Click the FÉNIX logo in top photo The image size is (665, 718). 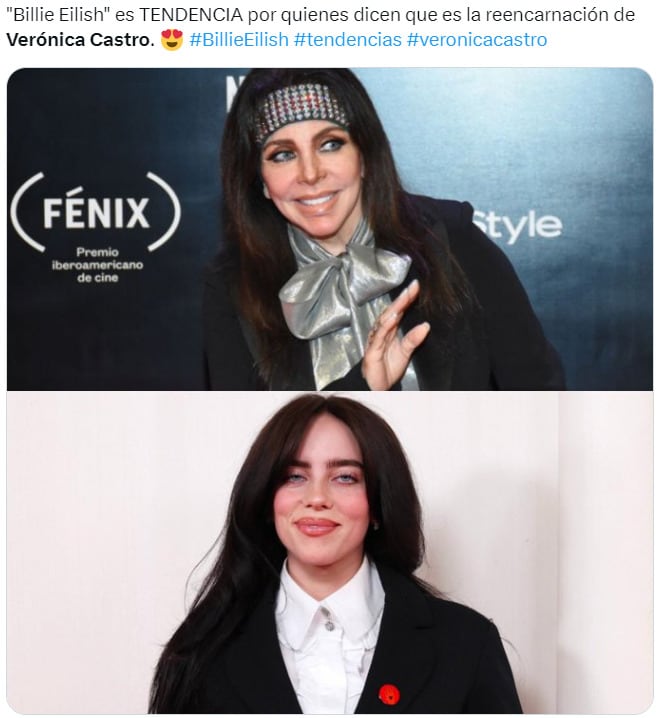pos(96,212)
